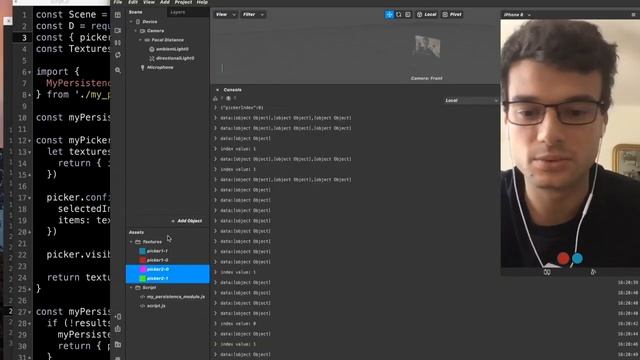Screen dimensions: 640x360
Task: Collapse the Device tree node
Action: [x=131, y=22]
